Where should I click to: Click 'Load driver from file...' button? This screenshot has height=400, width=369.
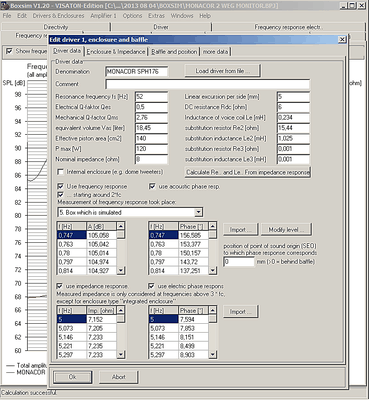tap(222, 71)
